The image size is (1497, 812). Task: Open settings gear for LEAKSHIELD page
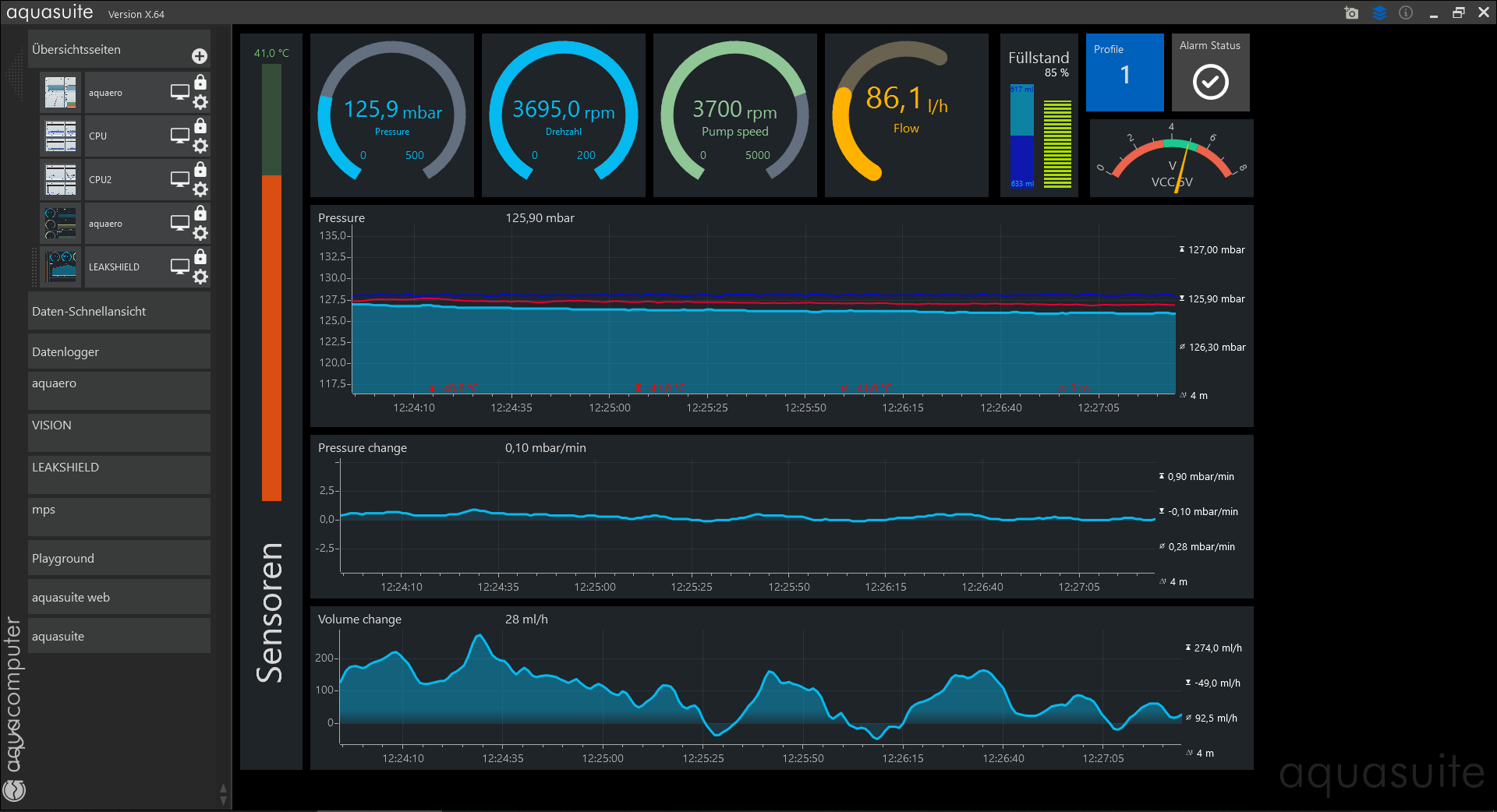coord(200,277)
